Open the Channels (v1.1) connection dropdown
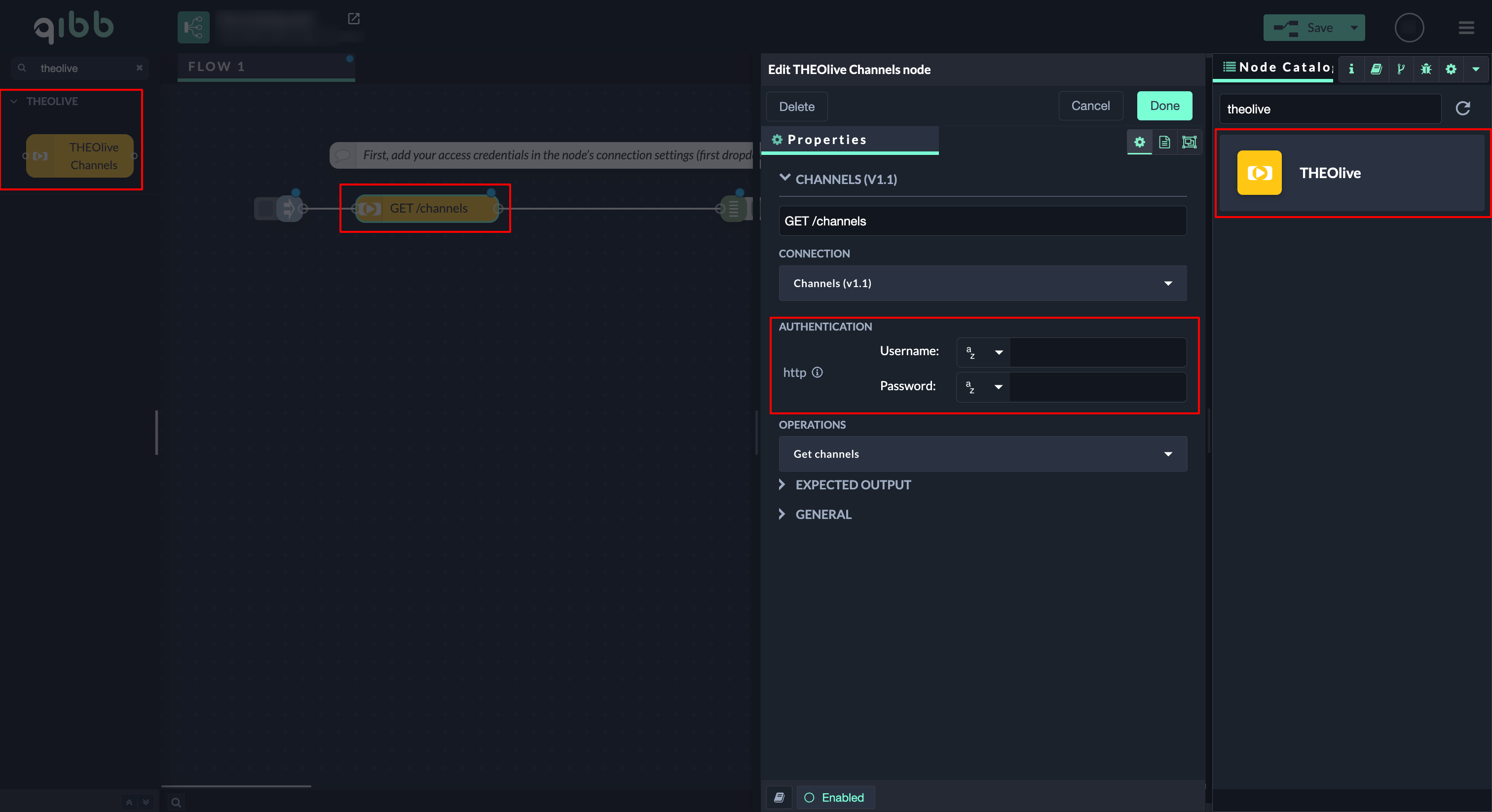The height and width of the screenshot is (812, 1492). 982,283
